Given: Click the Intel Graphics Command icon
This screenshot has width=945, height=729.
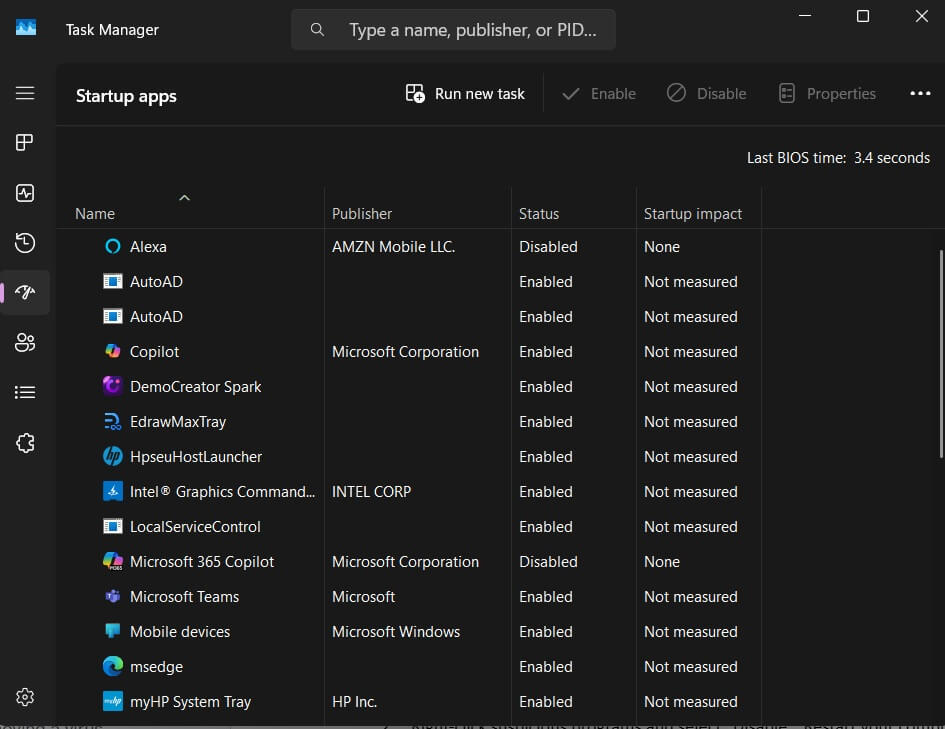Looking at the screenshot, I should coord(113,492).
